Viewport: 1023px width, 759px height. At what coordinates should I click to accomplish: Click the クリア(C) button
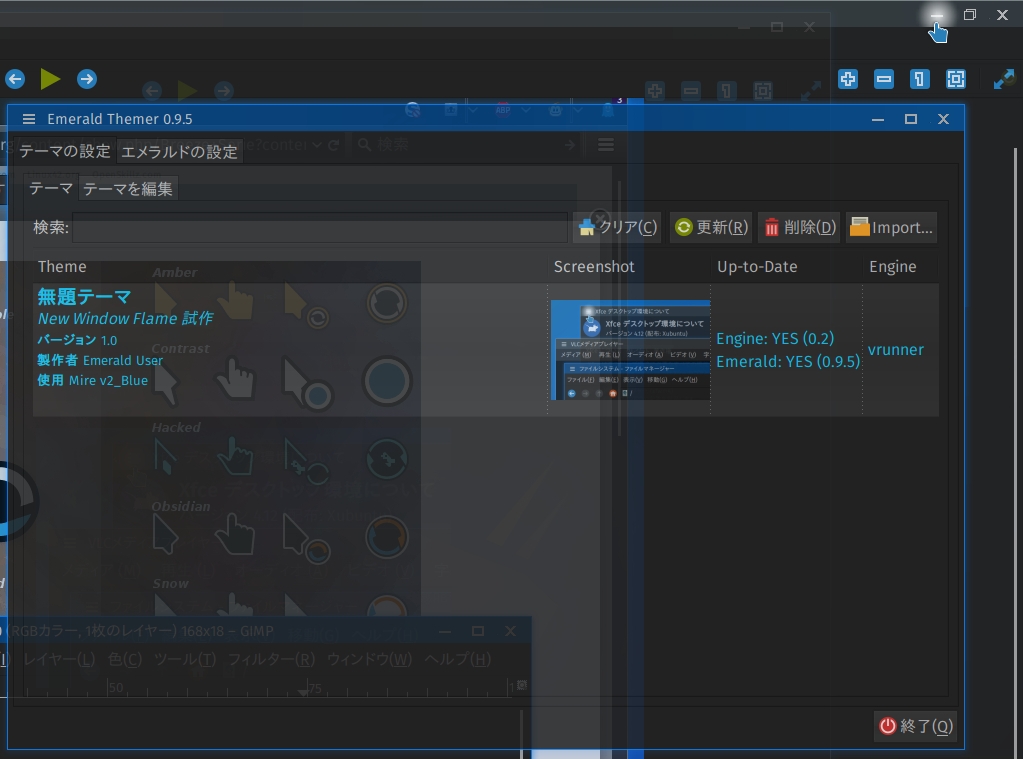tap(617, 227)
